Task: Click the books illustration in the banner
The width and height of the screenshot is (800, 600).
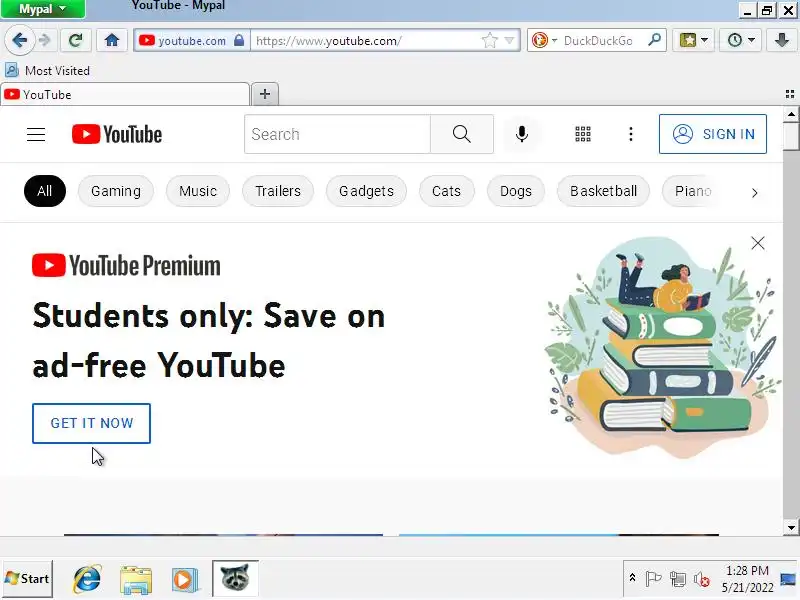Action: 662,347
